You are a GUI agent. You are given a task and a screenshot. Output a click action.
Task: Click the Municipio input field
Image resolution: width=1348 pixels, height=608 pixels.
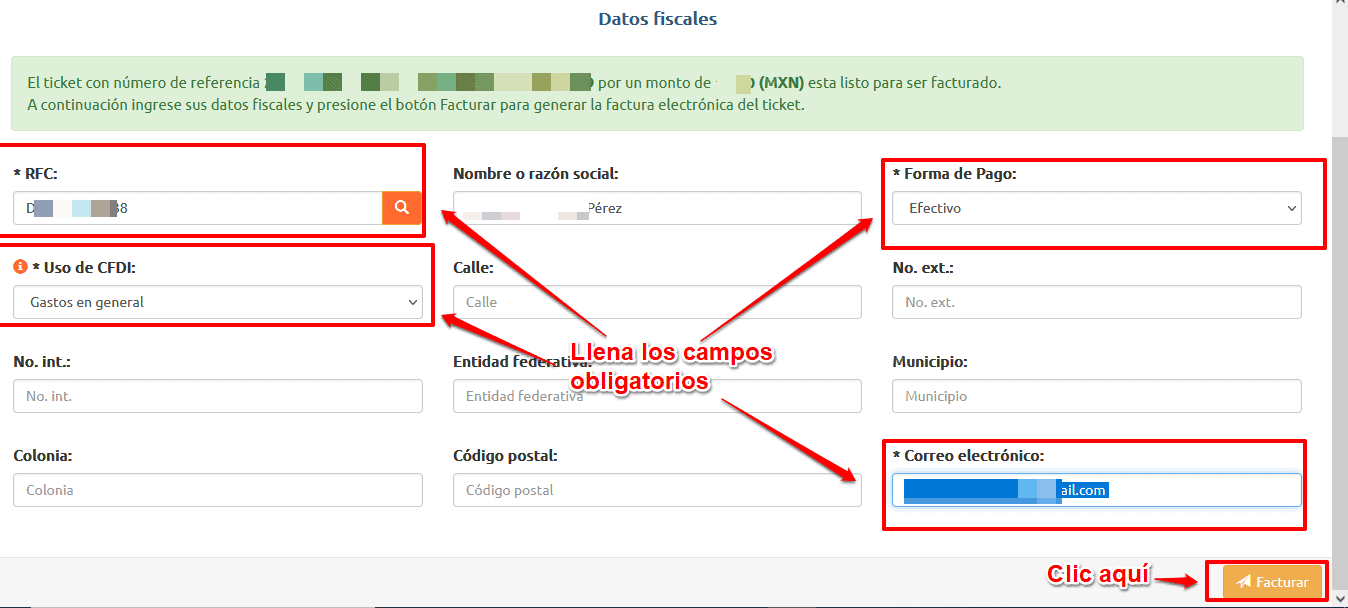click(x=1096, y=396)
